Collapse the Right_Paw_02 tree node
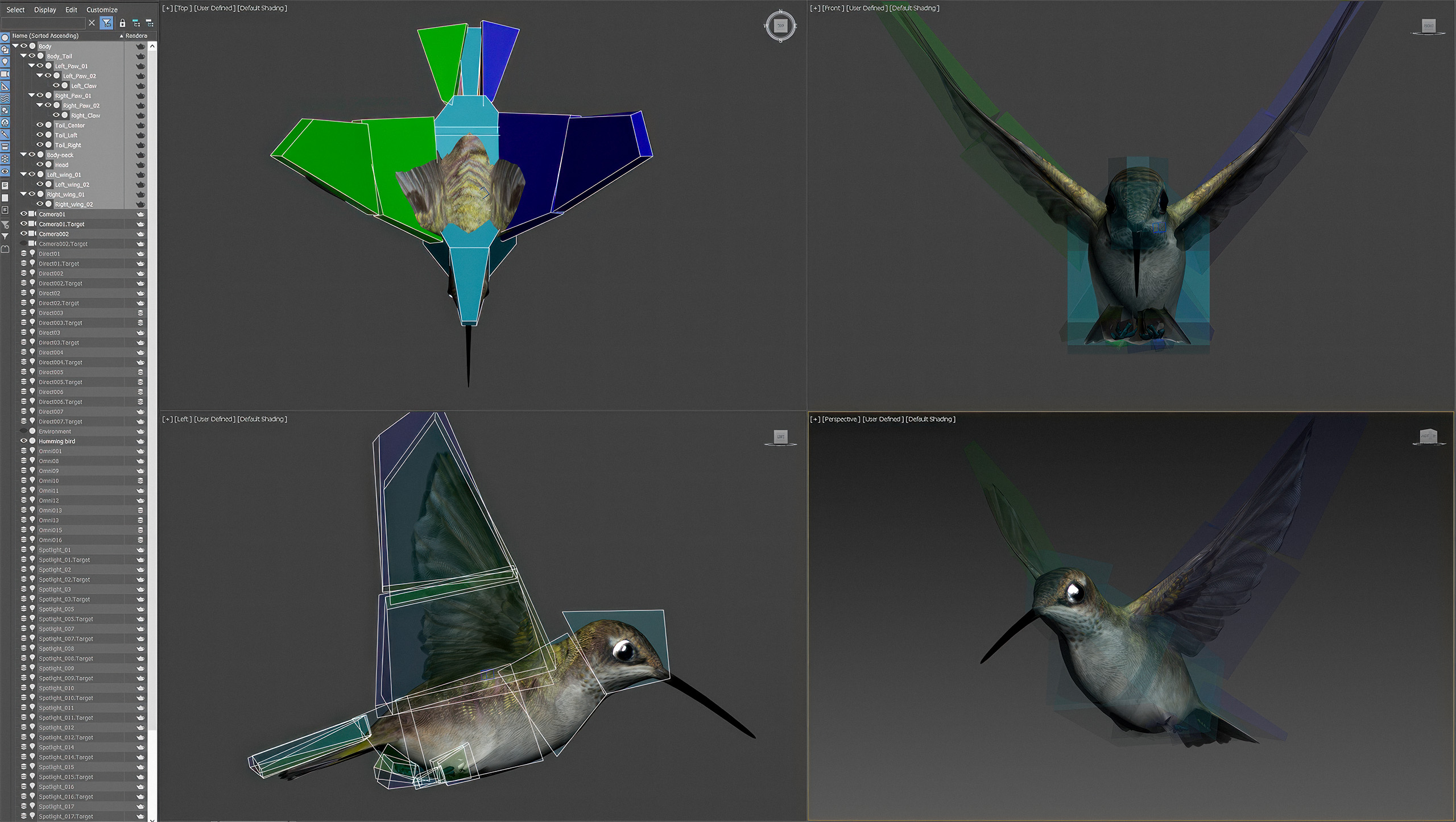Viewport: 1456px width, 822px height. (x=39, y=105)
